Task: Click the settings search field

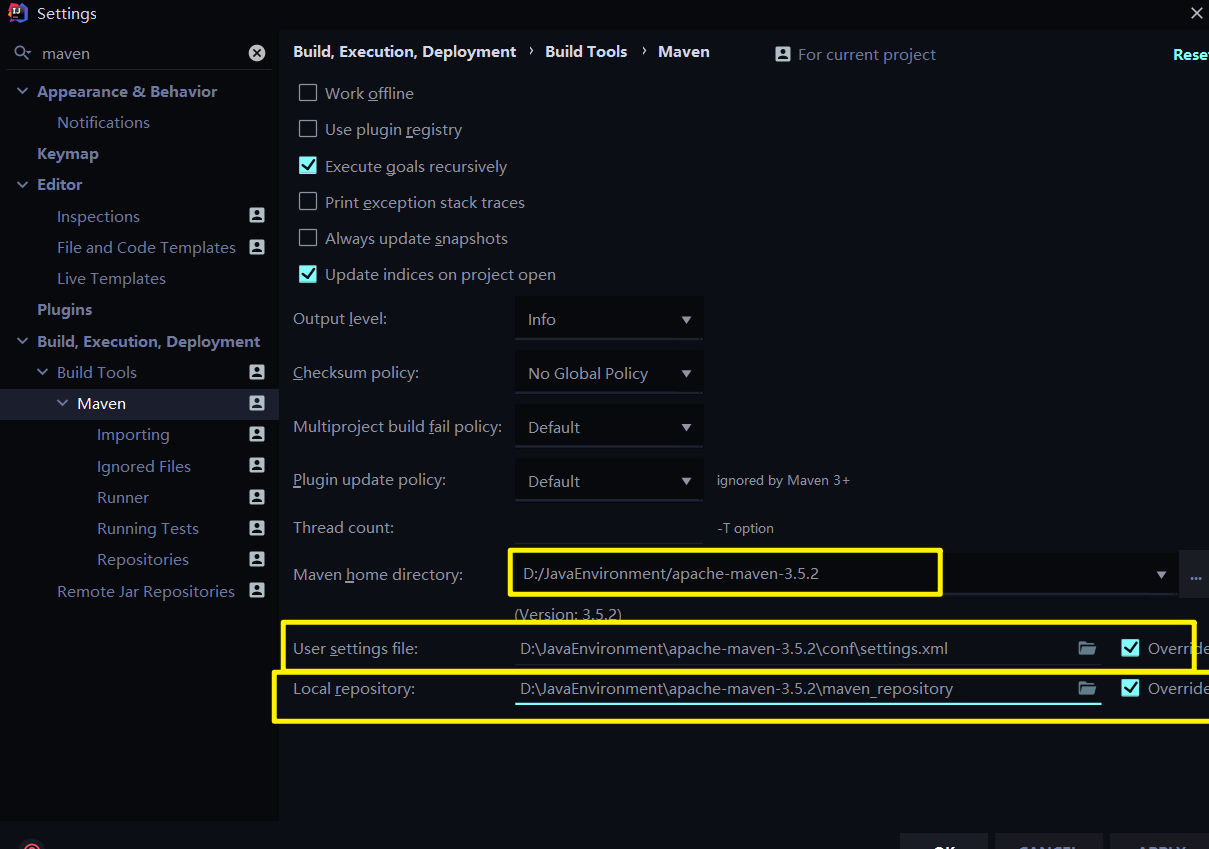Action: click(140, 53)
